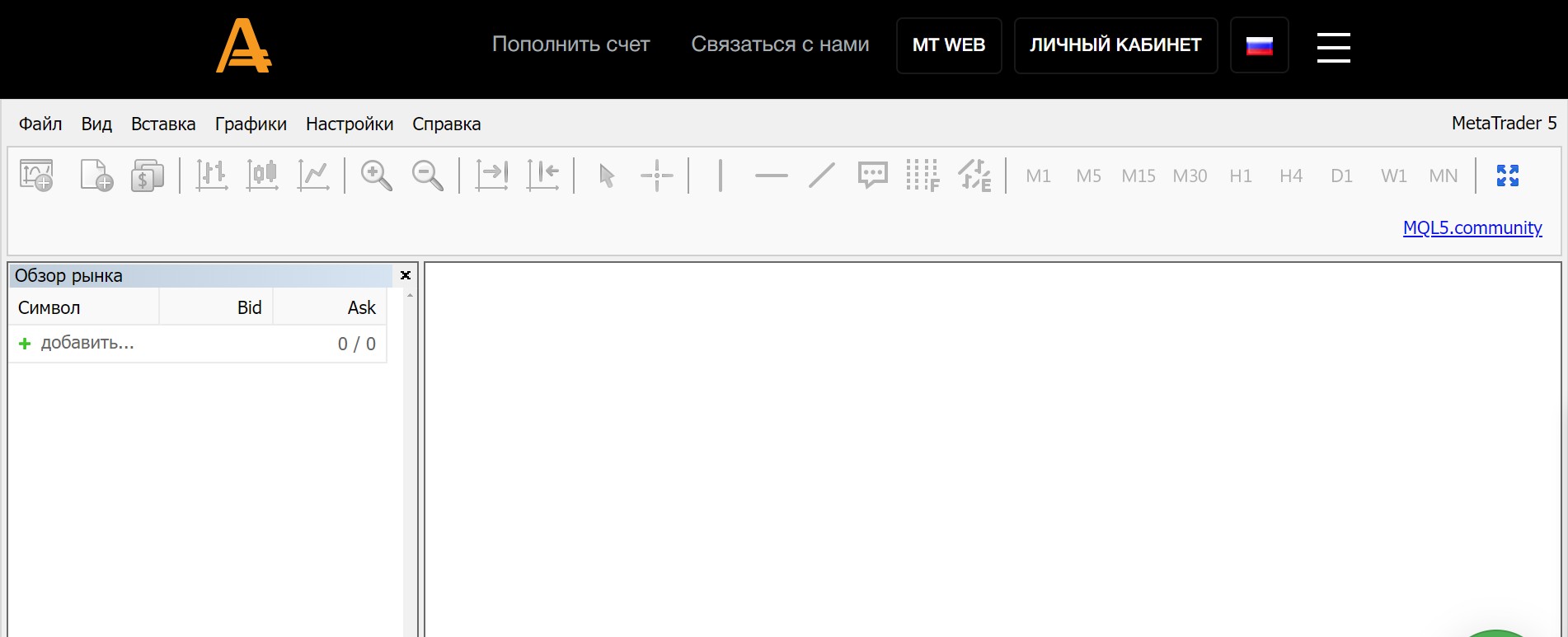Image resolution: width=1568 pixels, height=637 pixels.
Task: Click the Обзор рынка panel title
Action: 68,275
